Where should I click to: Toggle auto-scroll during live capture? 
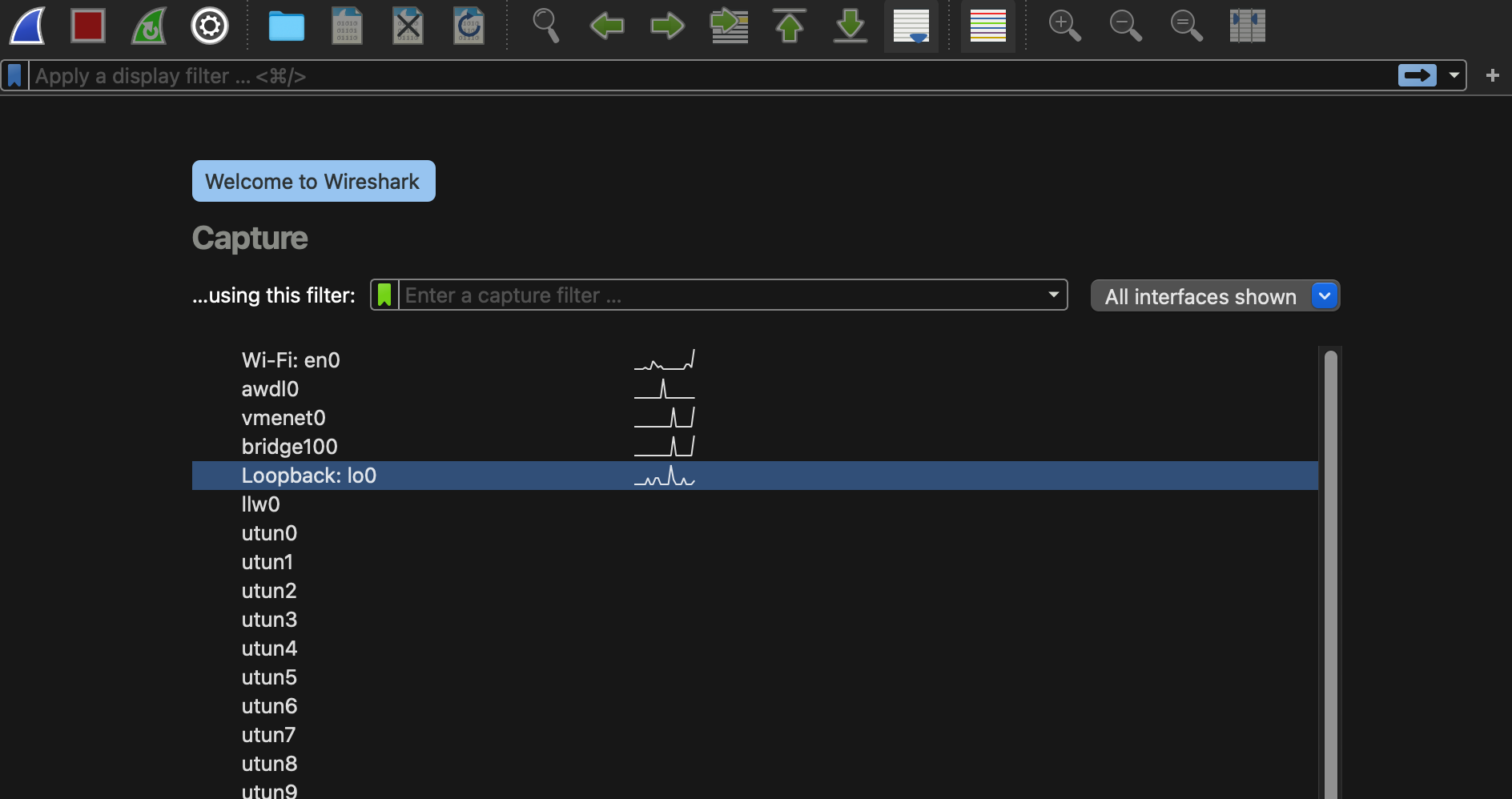[911, 26]
